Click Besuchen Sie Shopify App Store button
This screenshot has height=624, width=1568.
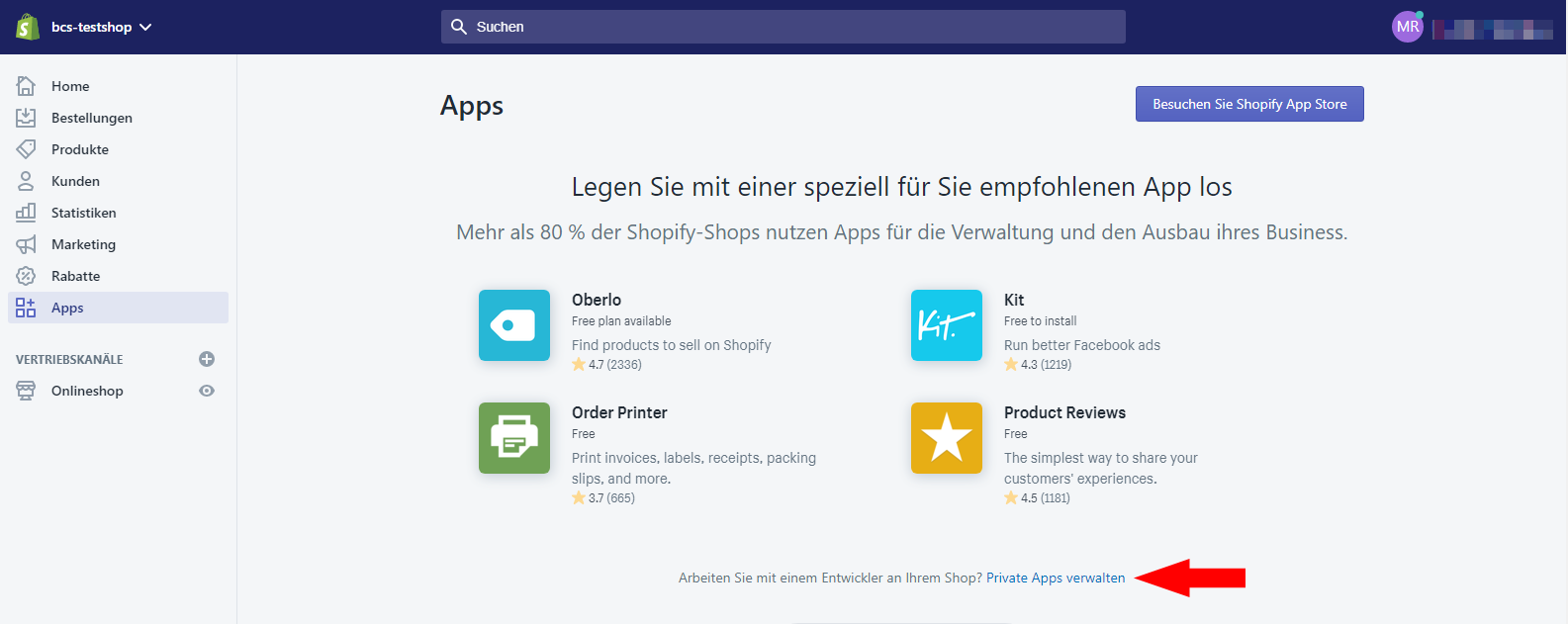point(1249,104)
